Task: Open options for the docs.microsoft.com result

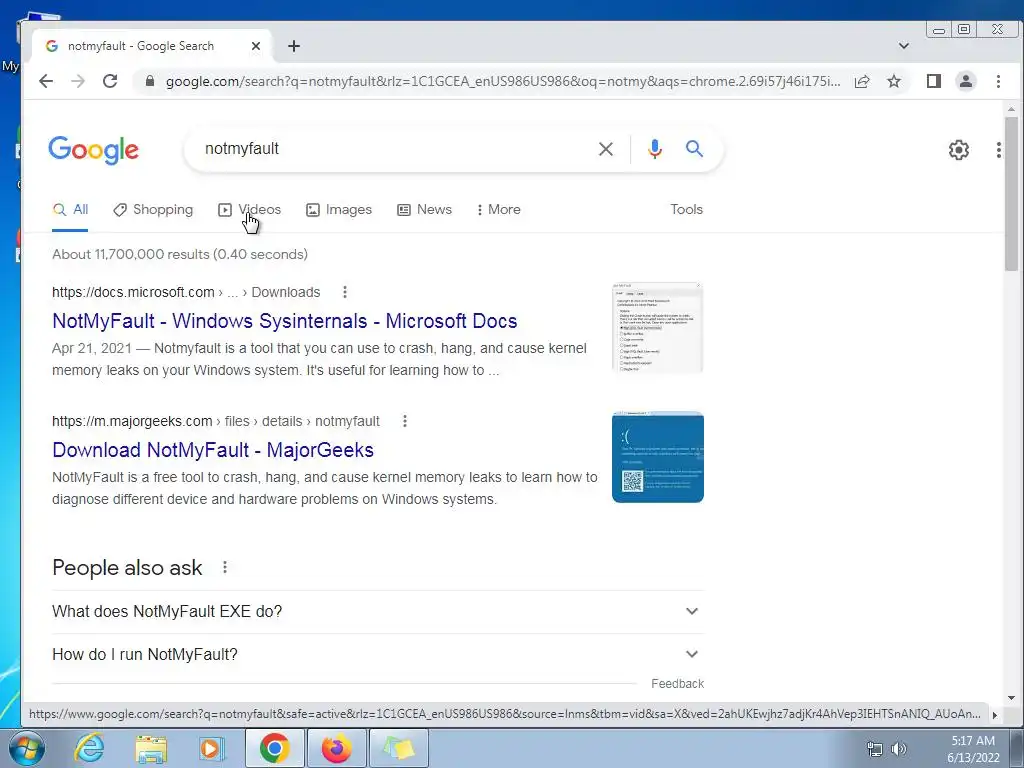Action: click(x=345, y=292)
